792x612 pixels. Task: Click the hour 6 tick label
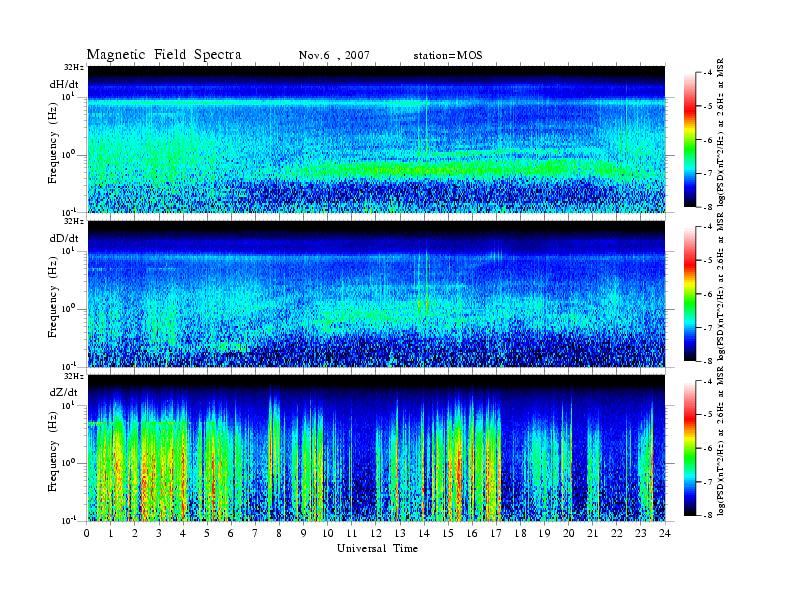coord(231,534)
